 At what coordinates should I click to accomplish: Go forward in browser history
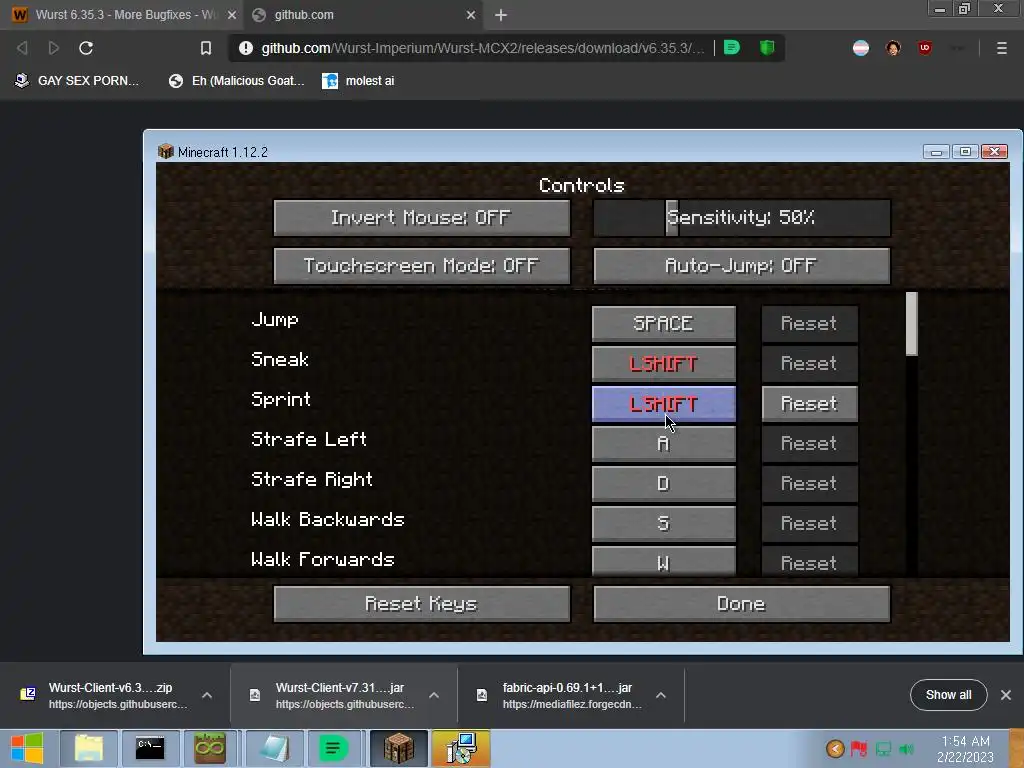(54, 48)
